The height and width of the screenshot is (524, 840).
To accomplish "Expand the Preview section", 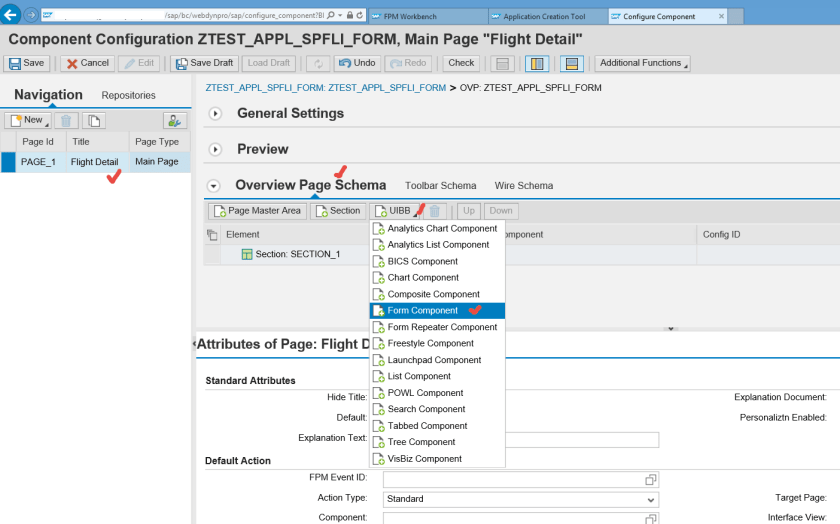I will tap(215, 149).
